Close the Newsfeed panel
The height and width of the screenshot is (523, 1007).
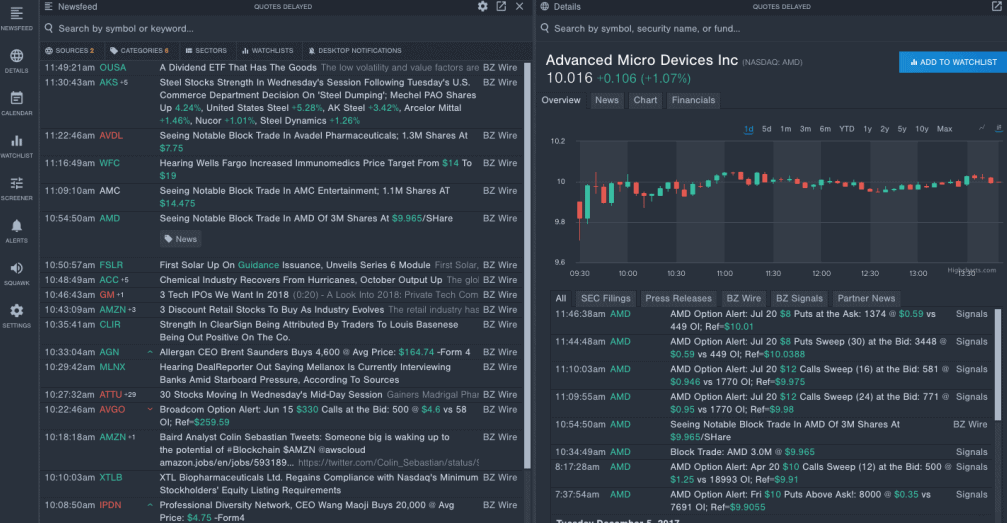[x=520, y=6]
